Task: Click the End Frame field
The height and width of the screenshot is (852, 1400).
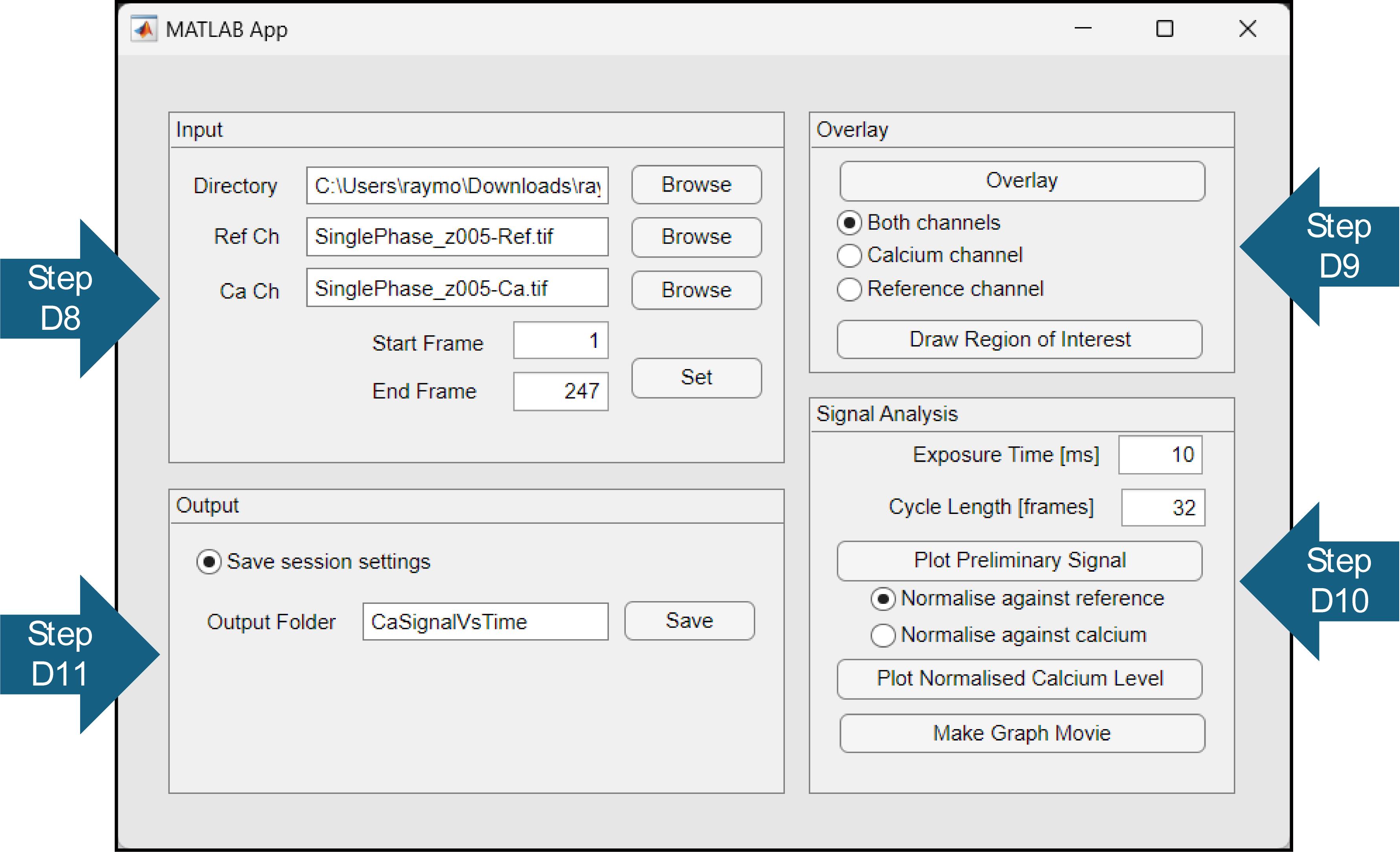Action: click(561, 391)
